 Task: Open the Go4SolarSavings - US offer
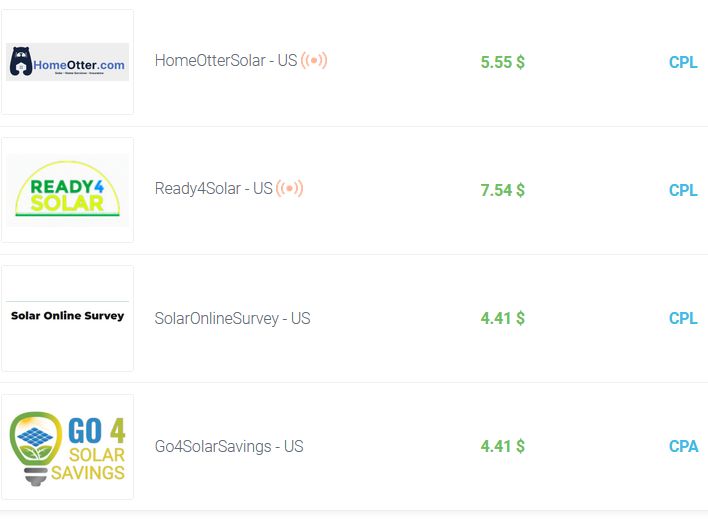[x=229, y=446]
